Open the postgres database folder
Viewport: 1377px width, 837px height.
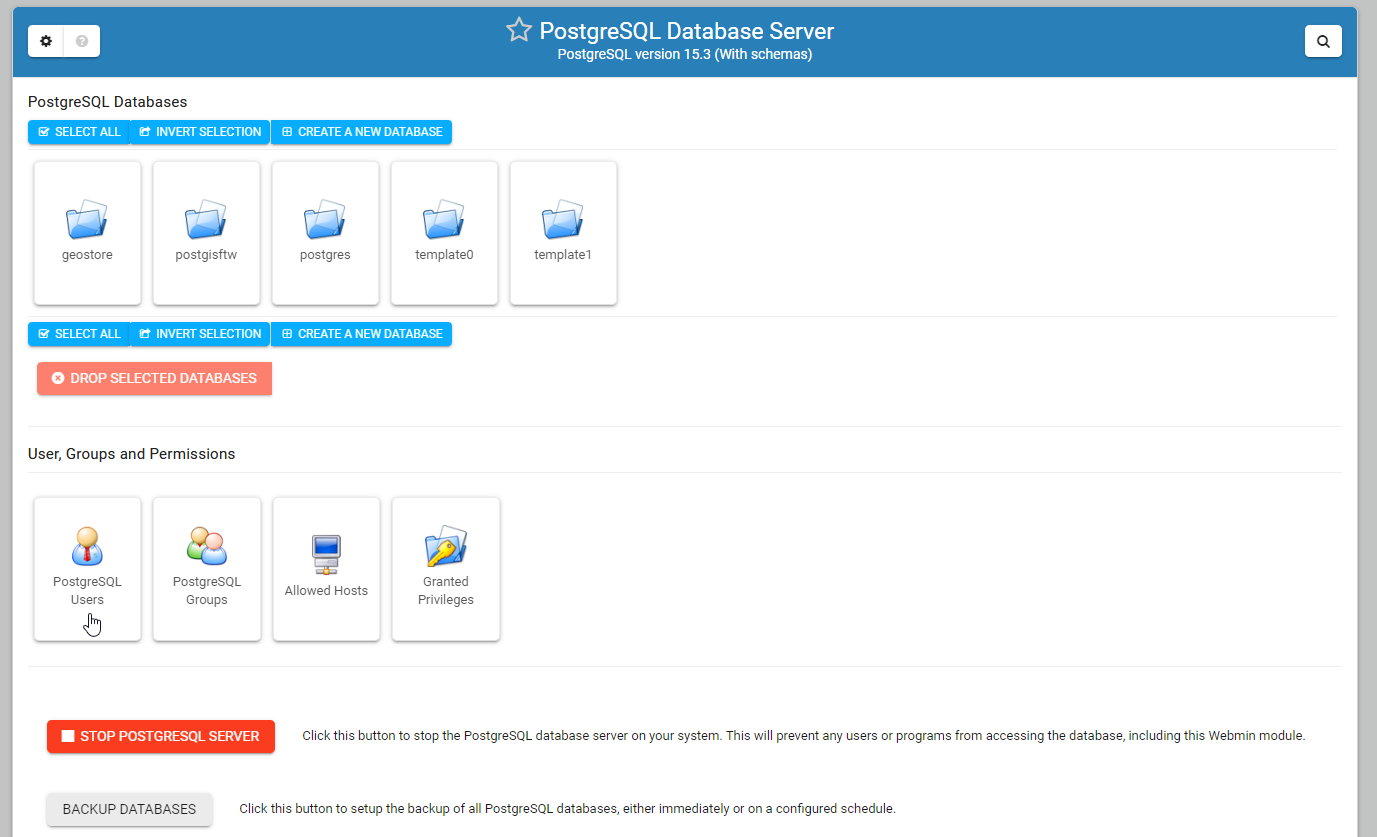click(325, 220)
